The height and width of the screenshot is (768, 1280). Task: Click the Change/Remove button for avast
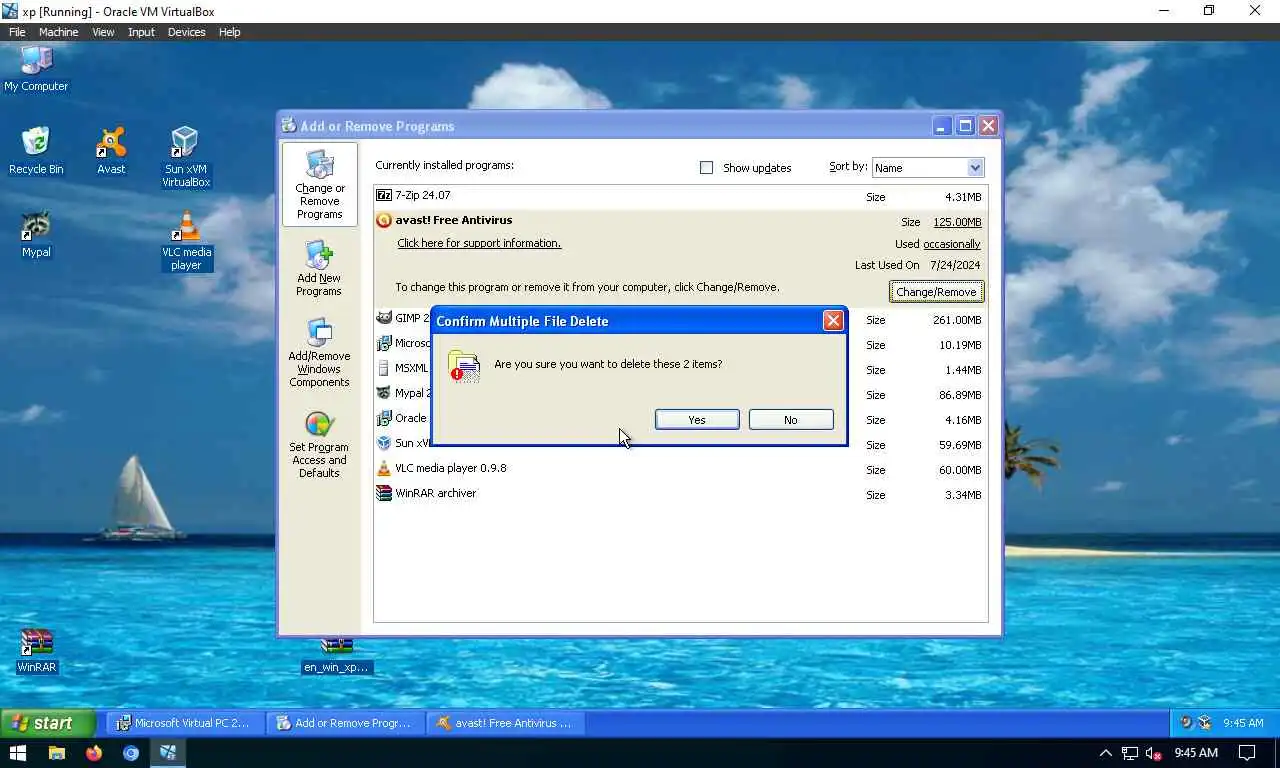coord(936,292)
